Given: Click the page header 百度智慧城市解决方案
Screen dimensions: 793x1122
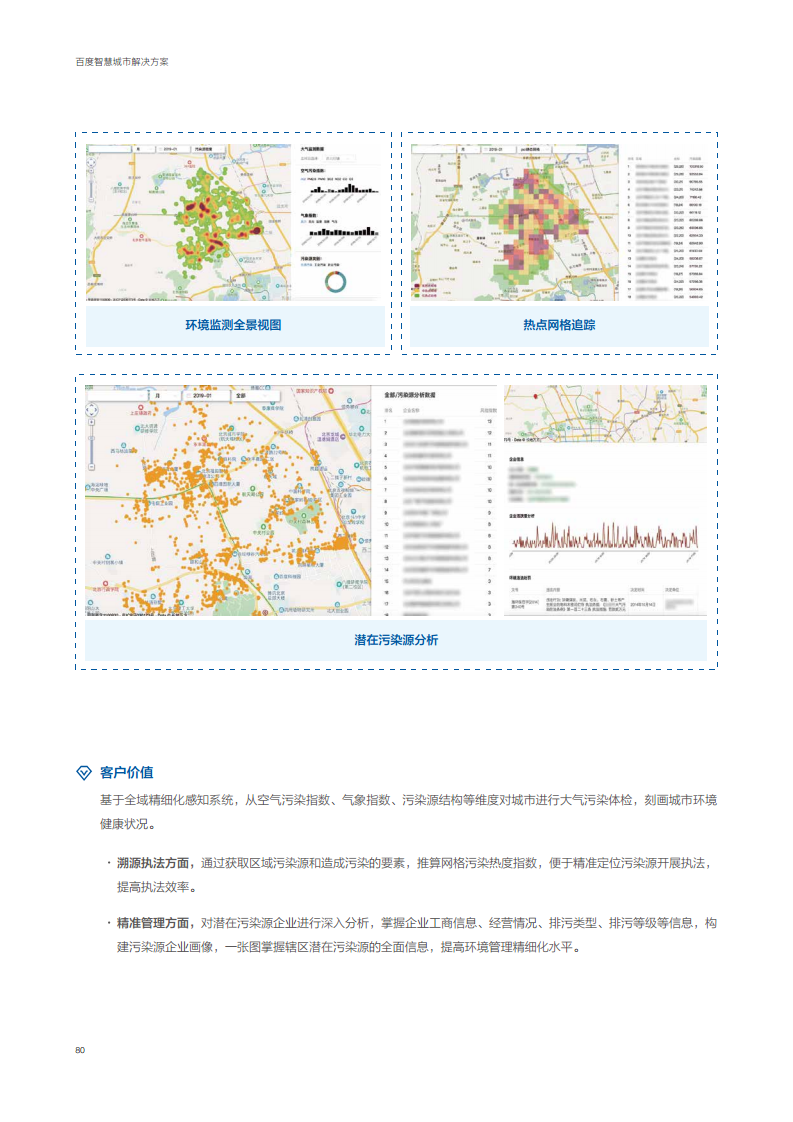Looking at the screenshot, I should (x=122, y=62).
